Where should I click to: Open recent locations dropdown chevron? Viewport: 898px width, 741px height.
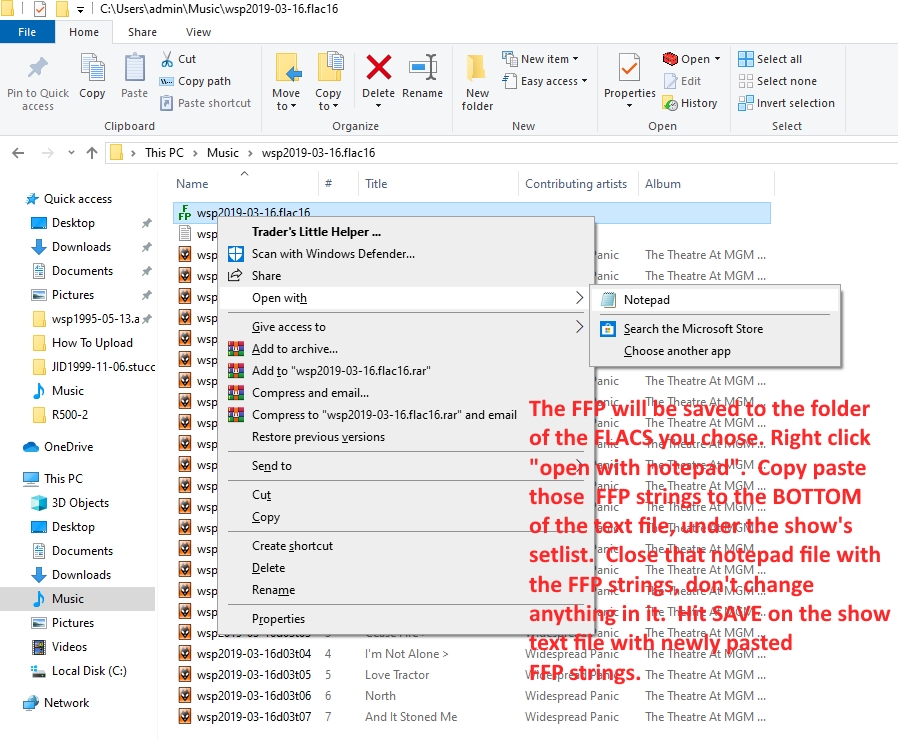(x=71, y=153)
